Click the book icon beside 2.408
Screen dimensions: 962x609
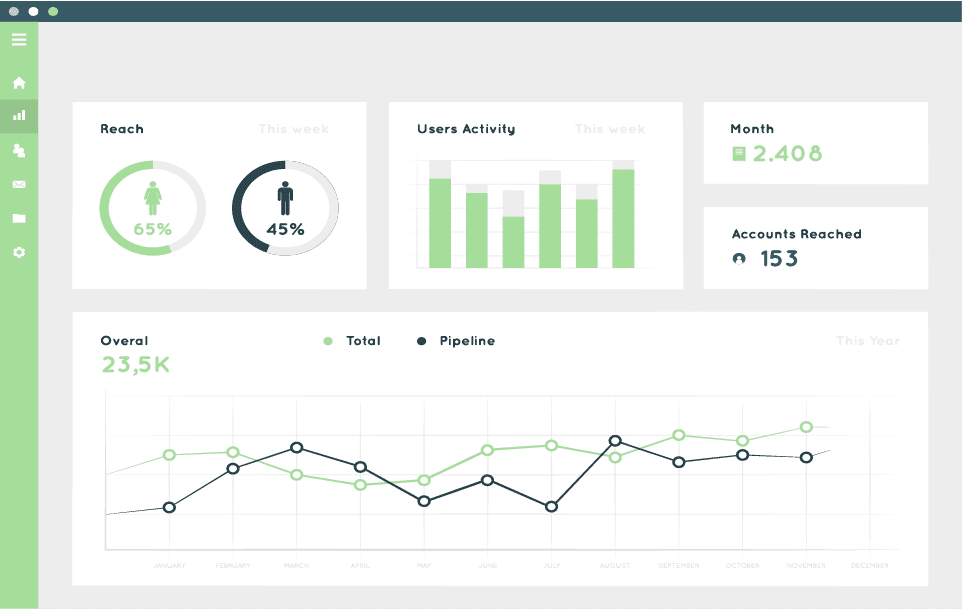click(x=739, y=154)
